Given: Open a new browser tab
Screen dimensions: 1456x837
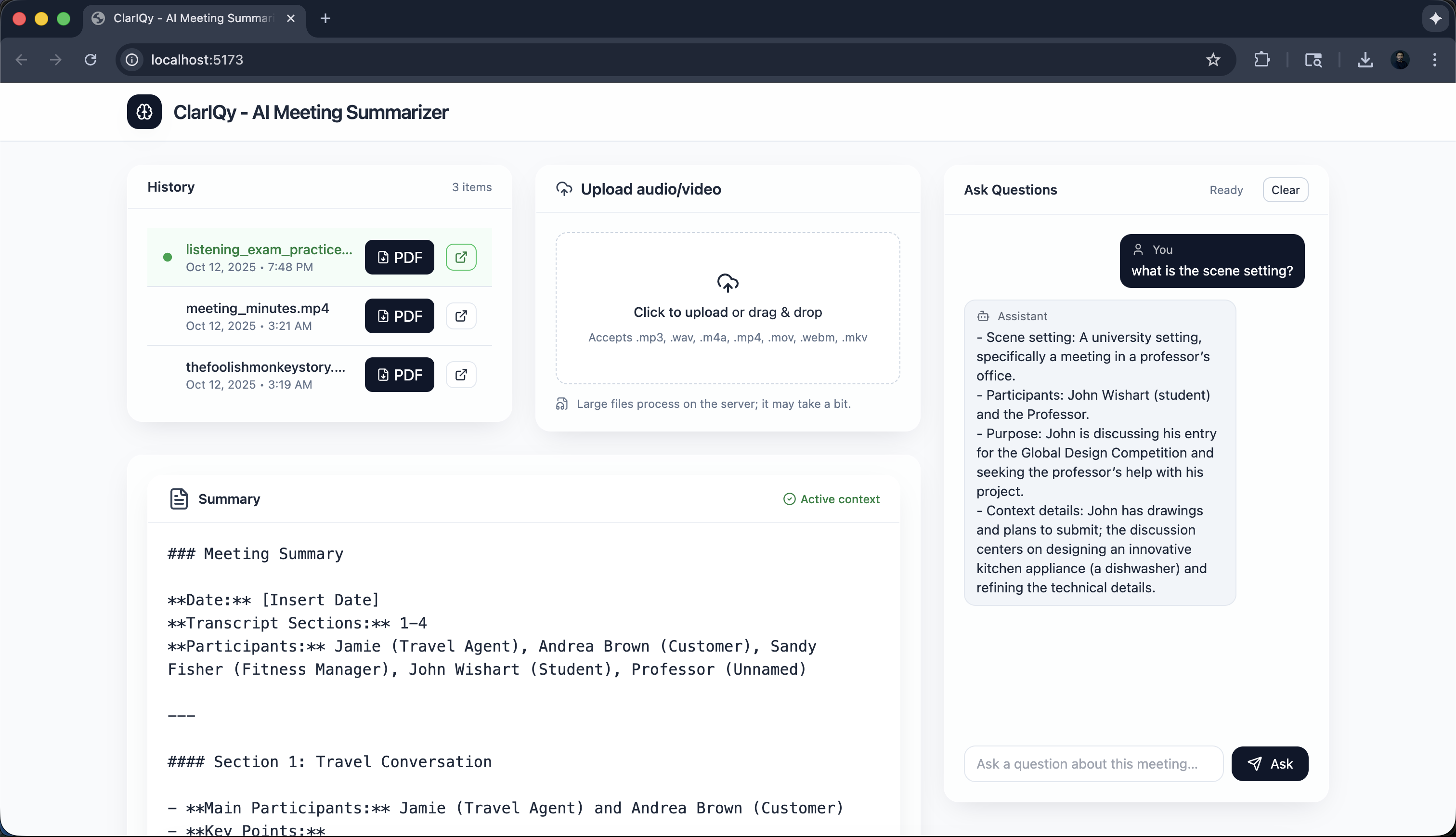Looking at the screenshot, I should 325,18.
